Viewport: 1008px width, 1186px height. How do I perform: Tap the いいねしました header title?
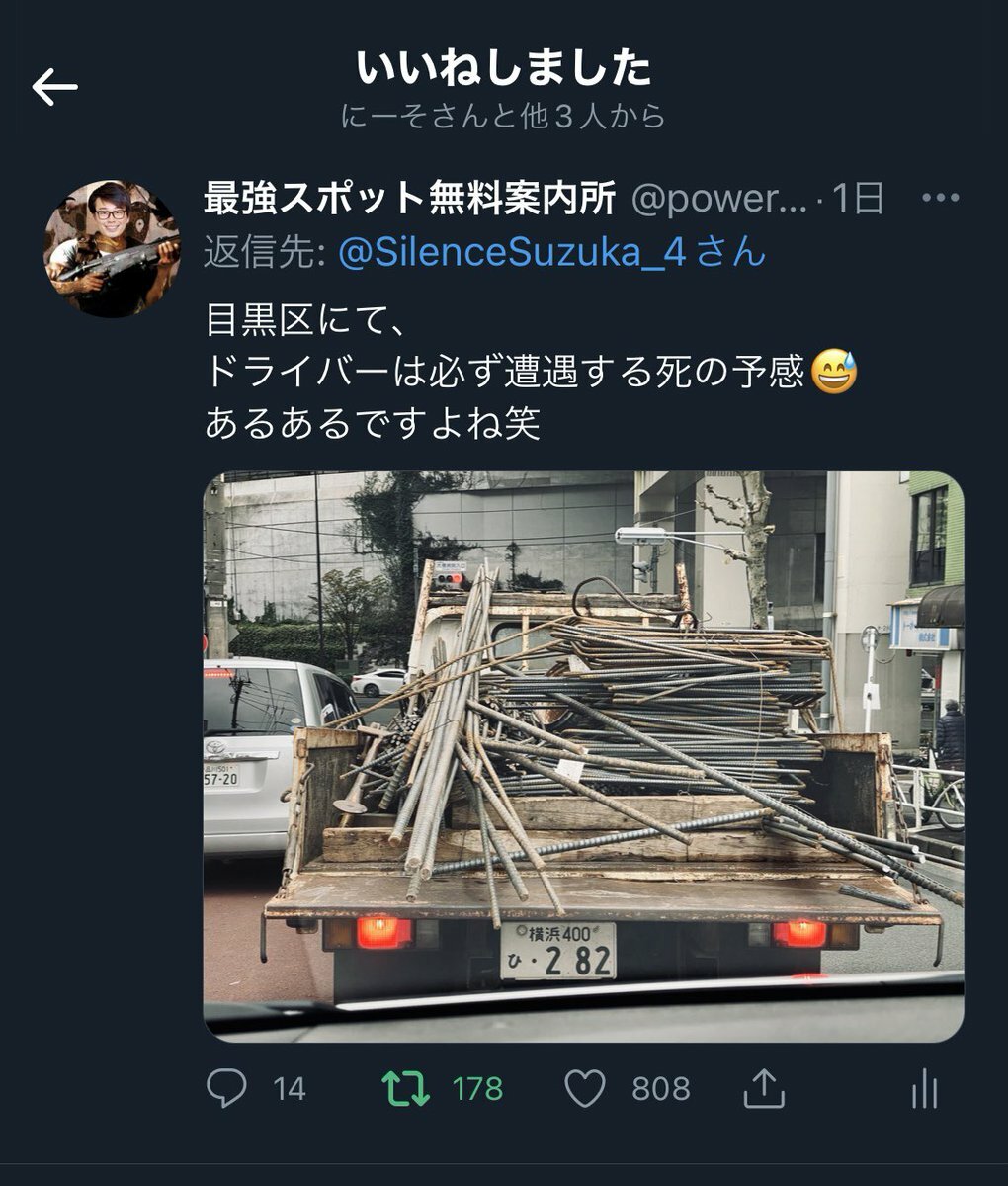[x=504, y=68]
